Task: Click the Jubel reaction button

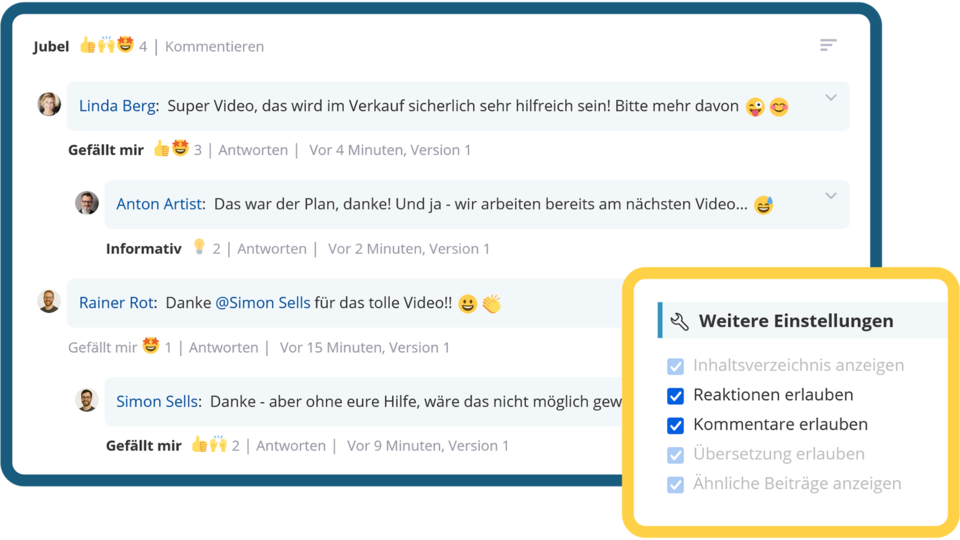Action: tap(51, 47)
